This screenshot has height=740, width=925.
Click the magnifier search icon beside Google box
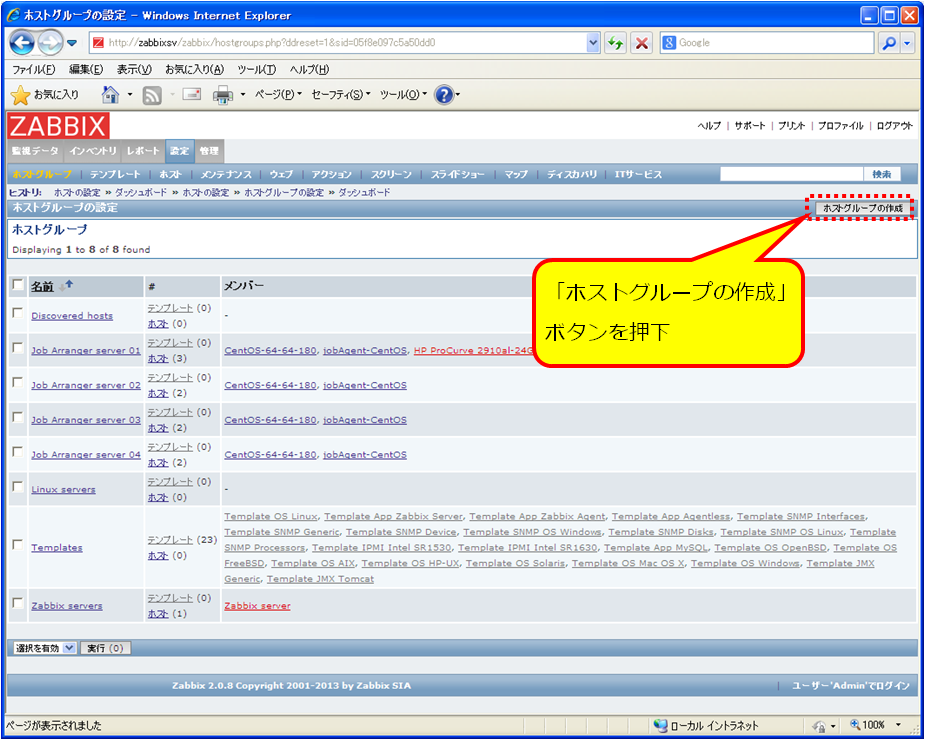pyautogui.click(x=888, y=43)
